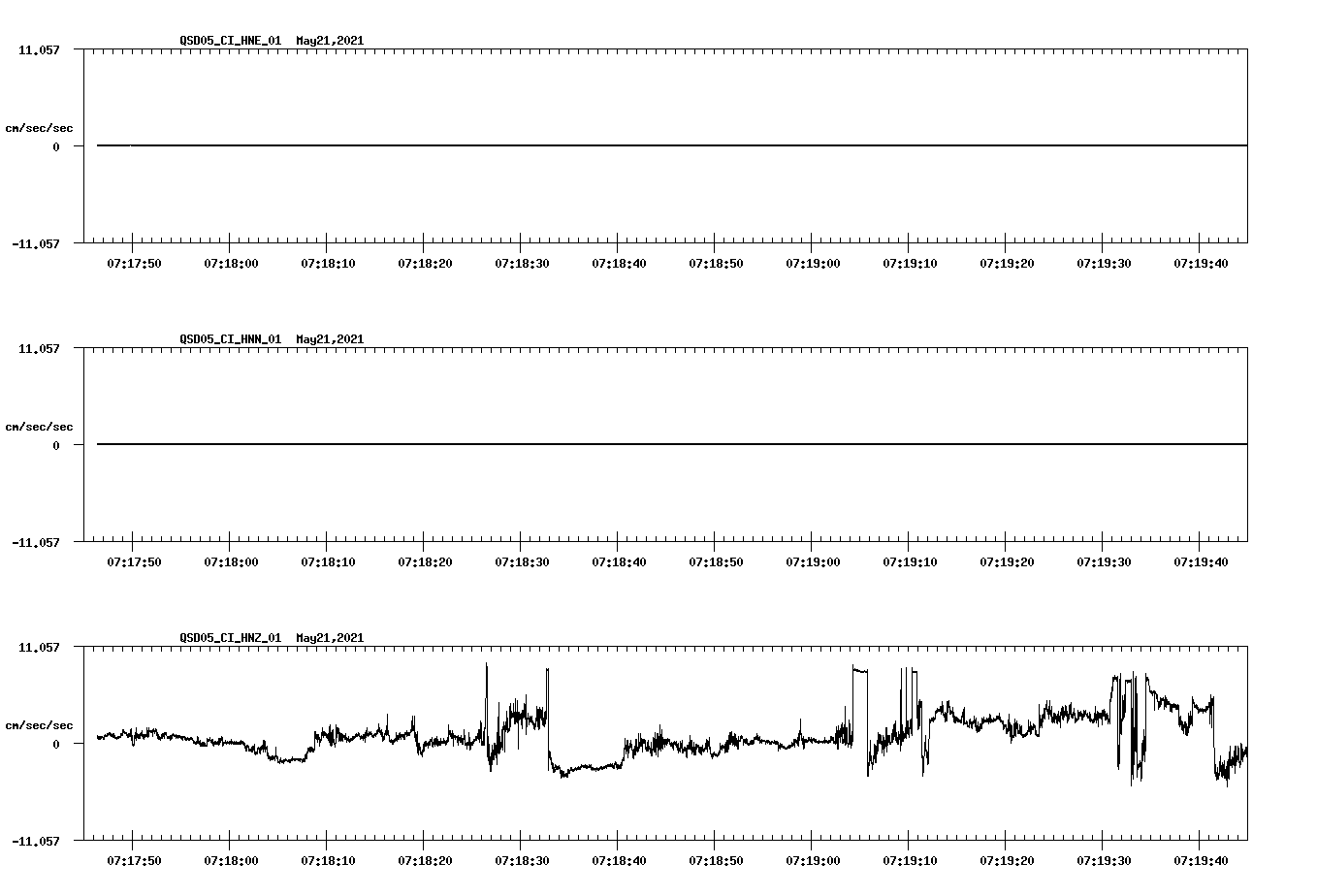Click the 07:19:00 time tick on middle axis
1317x896 pixels.
[x=812, y=560]
